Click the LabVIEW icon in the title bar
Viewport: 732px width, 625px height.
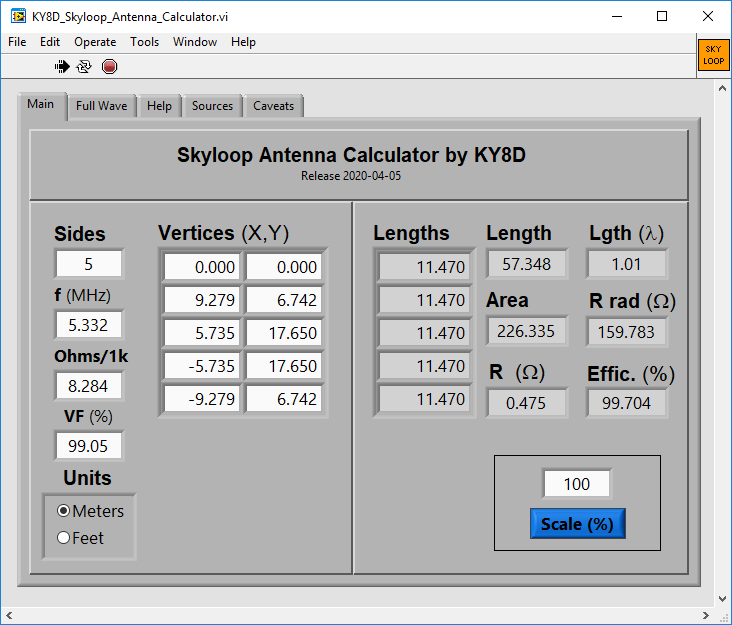[18, 16]
